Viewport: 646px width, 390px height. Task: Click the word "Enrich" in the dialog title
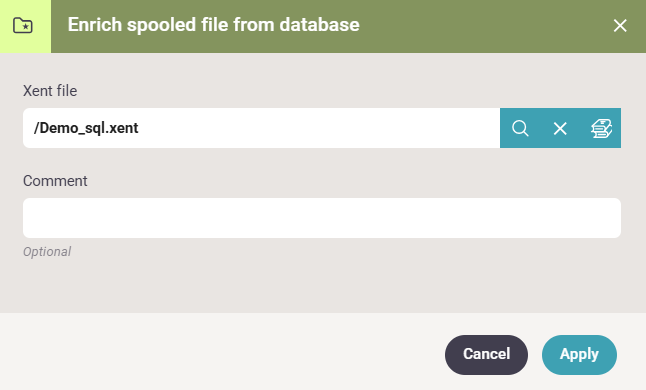tap(95, 25)
